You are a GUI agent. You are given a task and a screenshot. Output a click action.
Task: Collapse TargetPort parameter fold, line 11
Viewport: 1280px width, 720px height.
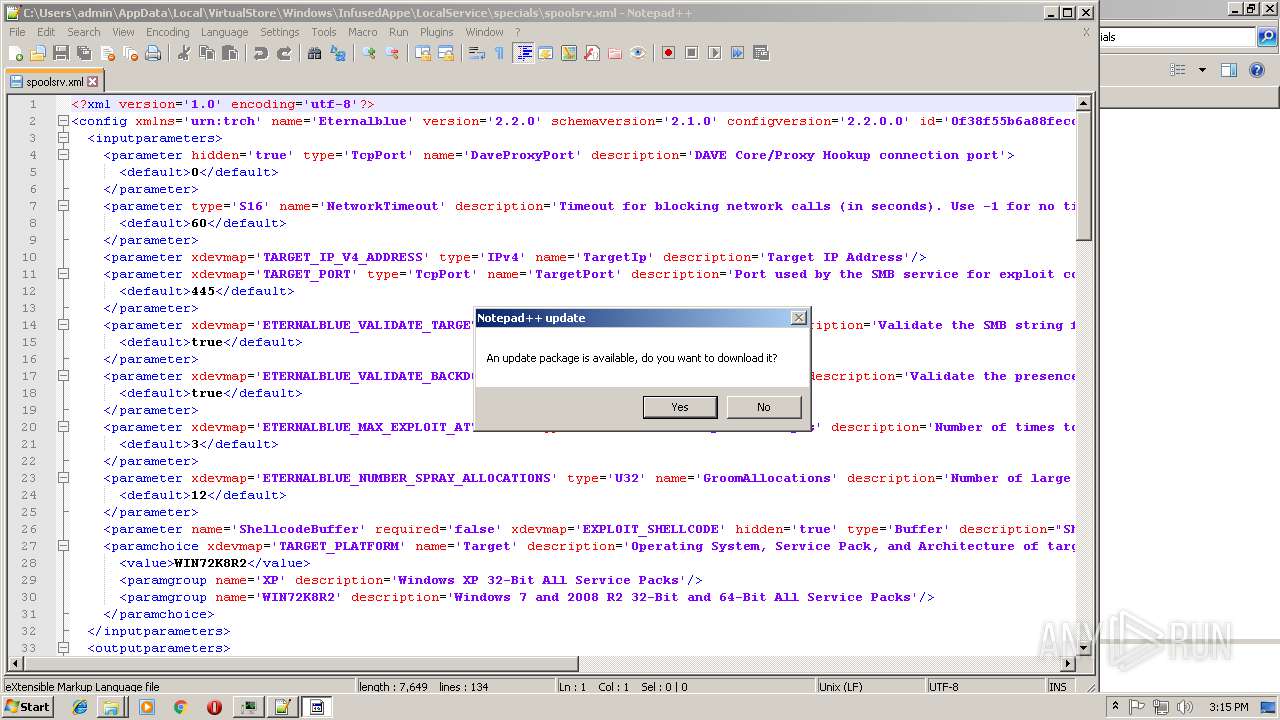63,274
